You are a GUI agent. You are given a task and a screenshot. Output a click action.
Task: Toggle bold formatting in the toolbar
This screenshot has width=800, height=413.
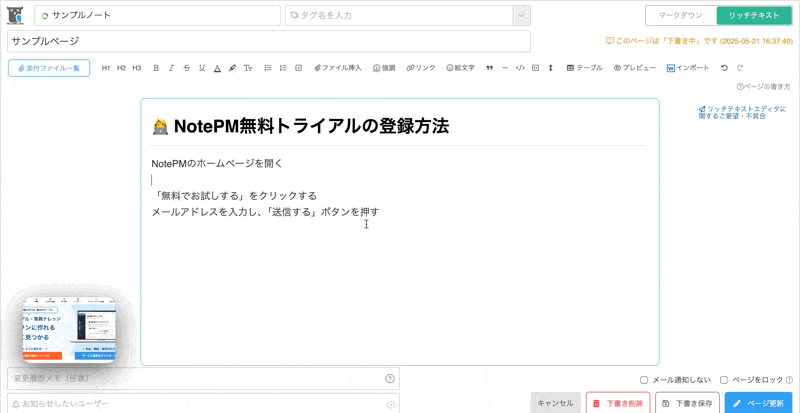pos(156,68)
